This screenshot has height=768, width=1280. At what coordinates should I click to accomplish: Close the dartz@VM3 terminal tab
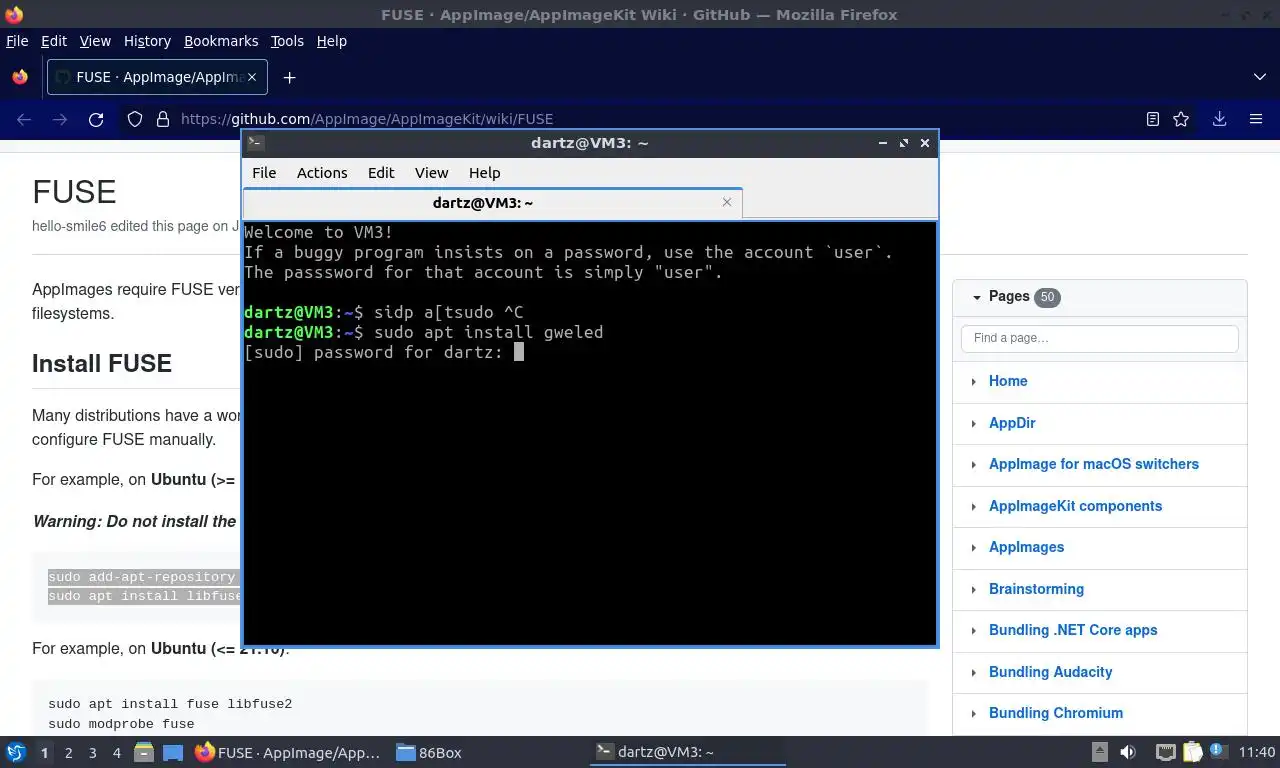(x=727, y=202)
